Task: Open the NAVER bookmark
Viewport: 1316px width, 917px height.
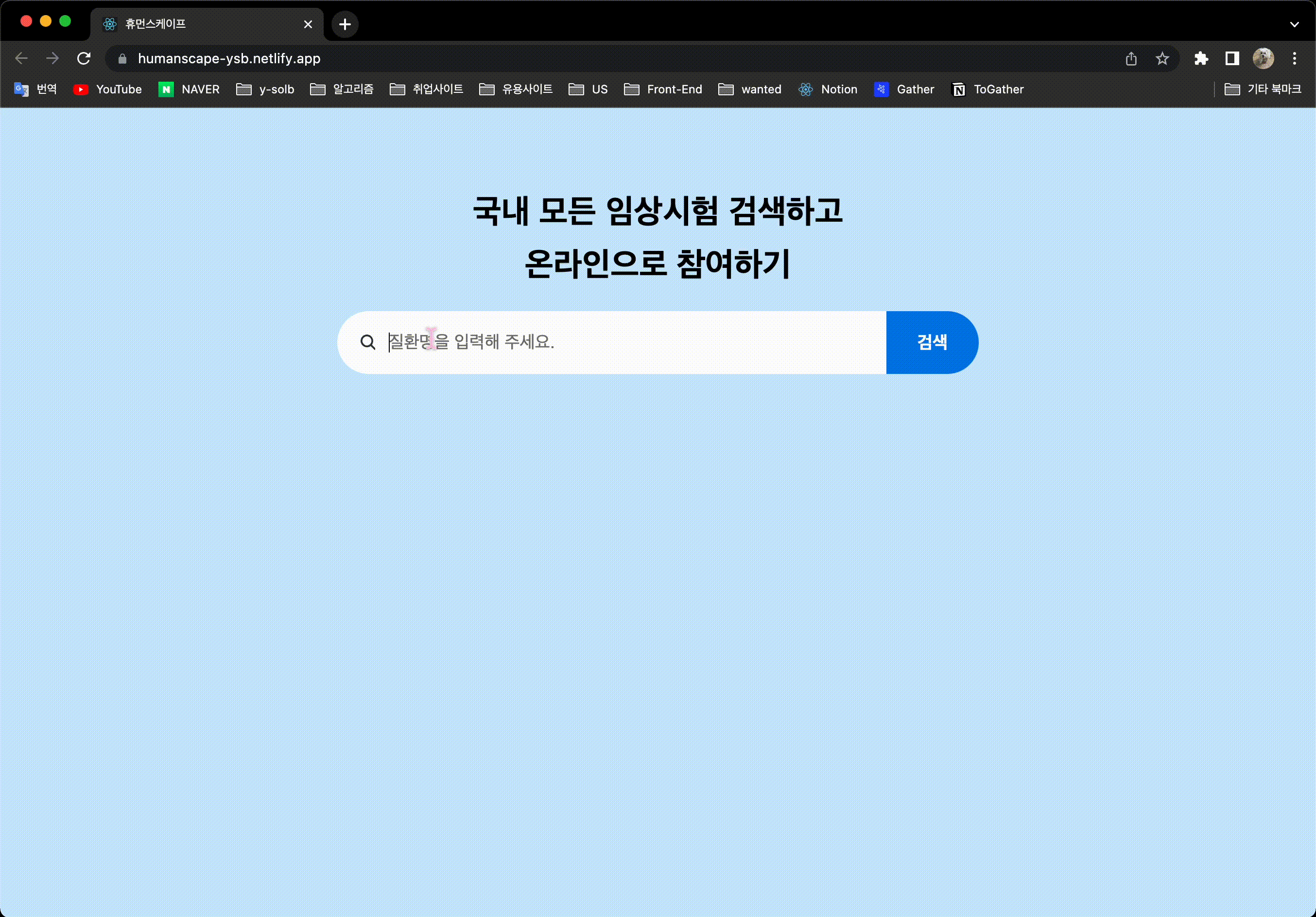Action: click(x=189, y=89)
